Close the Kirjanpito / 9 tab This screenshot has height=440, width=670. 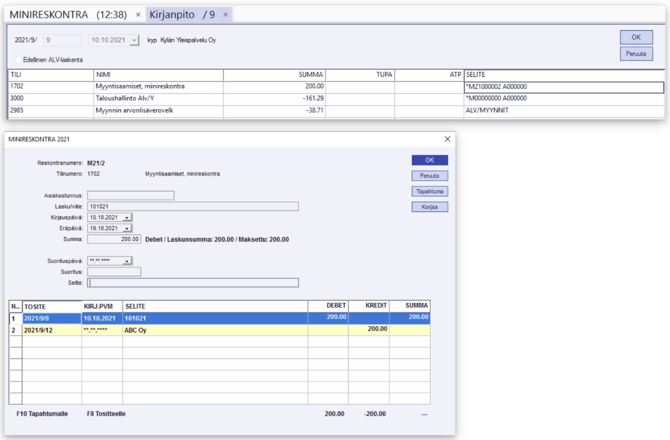[226, 15]
